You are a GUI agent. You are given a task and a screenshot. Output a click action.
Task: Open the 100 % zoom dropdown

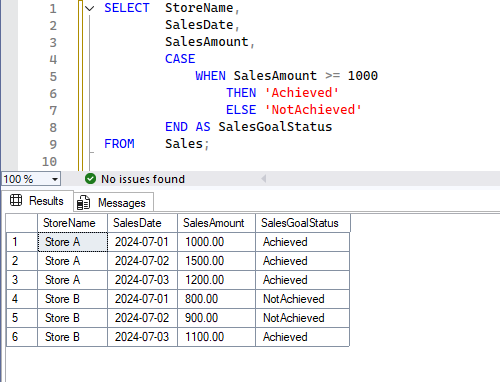pyautogui.click(x=55, y=179)
